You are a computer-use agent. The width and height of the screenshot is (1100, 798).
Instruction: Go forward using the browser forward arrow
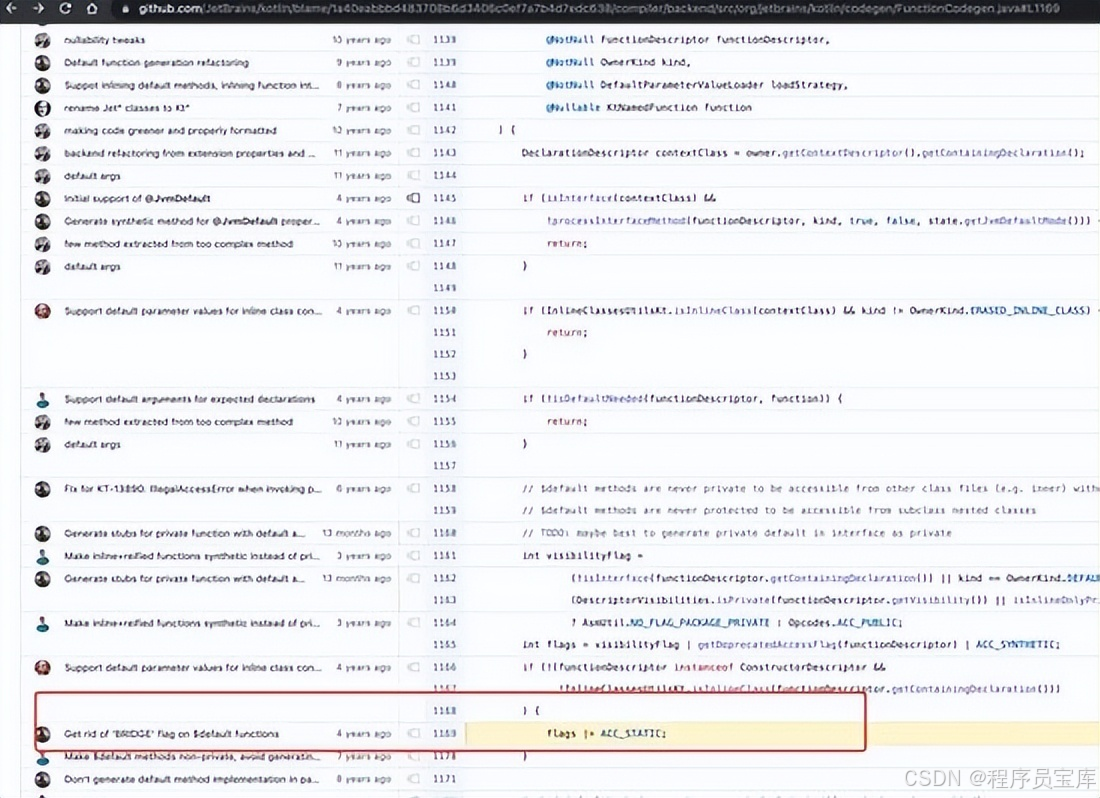click(x=38, y=8)
